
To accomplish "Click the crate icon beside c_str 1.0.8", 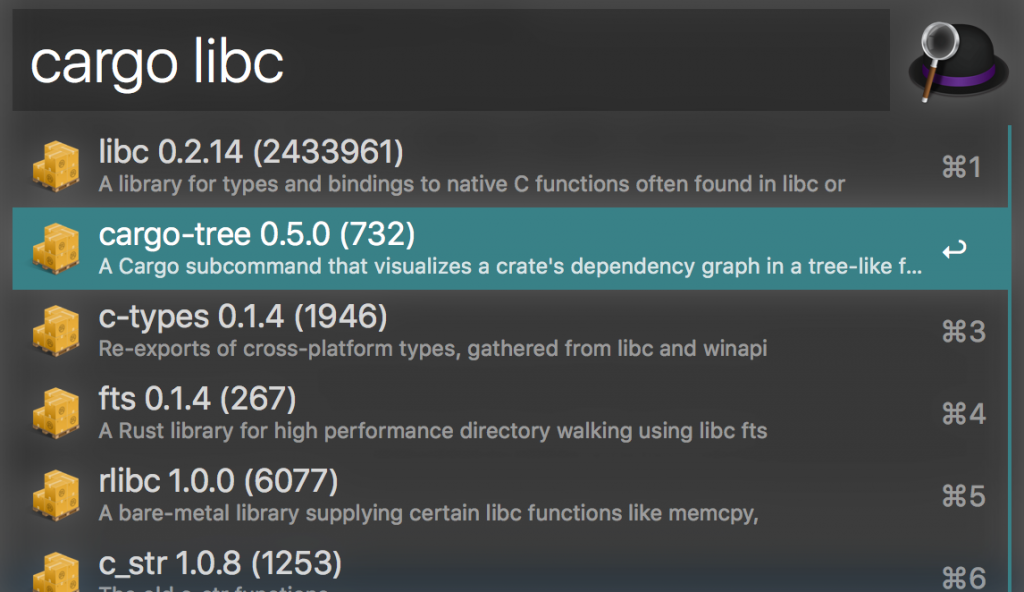I will pyautogui.click(x=56, y=572).
